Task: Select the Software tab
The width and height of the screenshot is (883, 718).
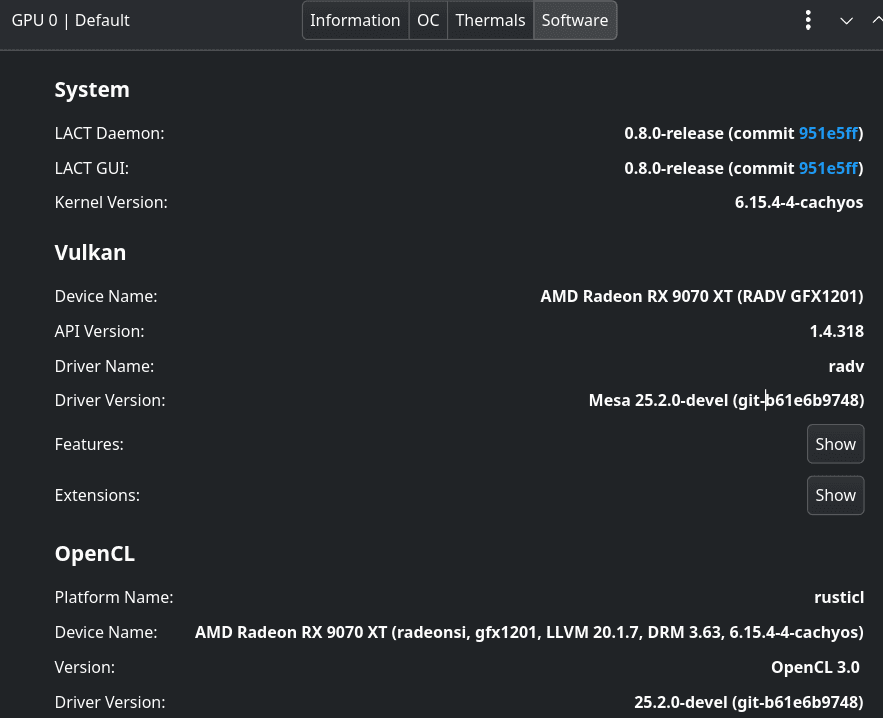Action: point(575,20)
